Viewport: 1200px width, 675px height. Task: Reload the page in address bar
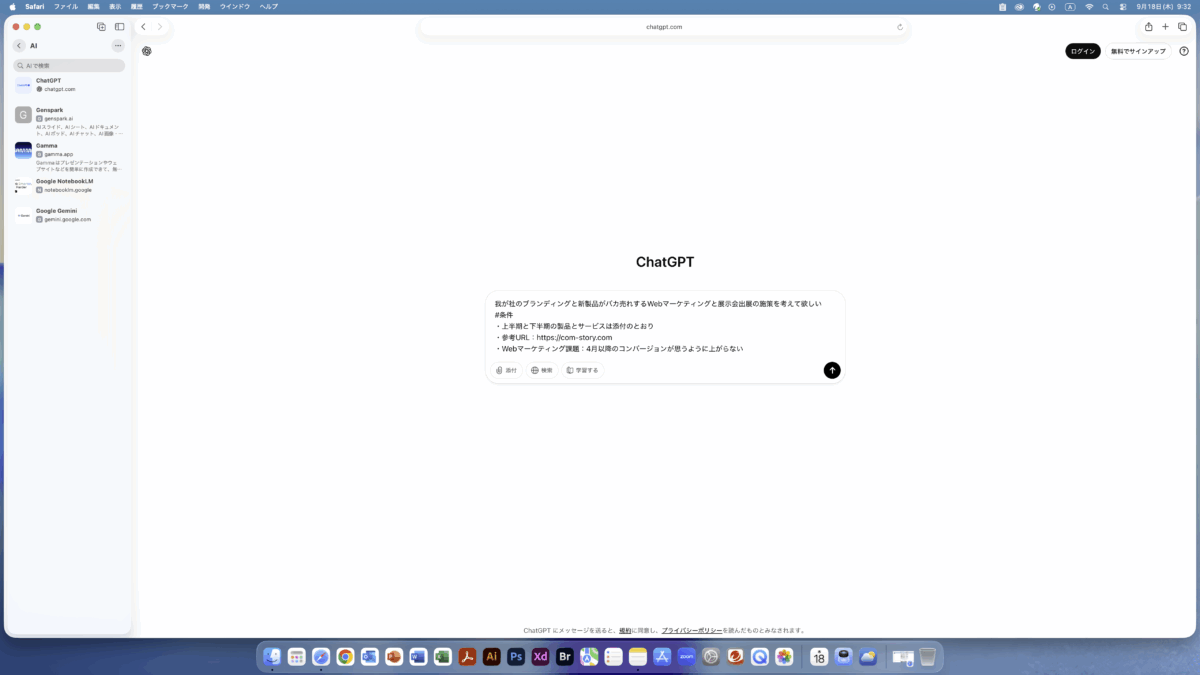coord(900,27)
